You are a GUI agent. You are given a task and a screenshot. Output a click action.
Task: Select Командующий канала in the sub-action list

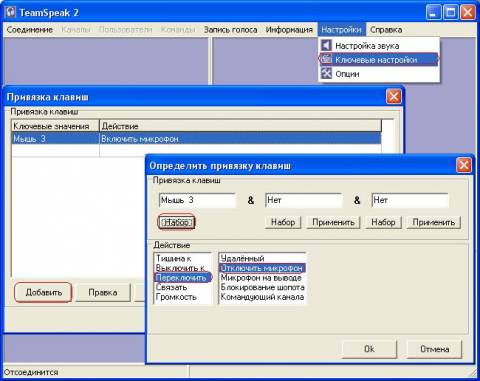[x=262, y=297]
